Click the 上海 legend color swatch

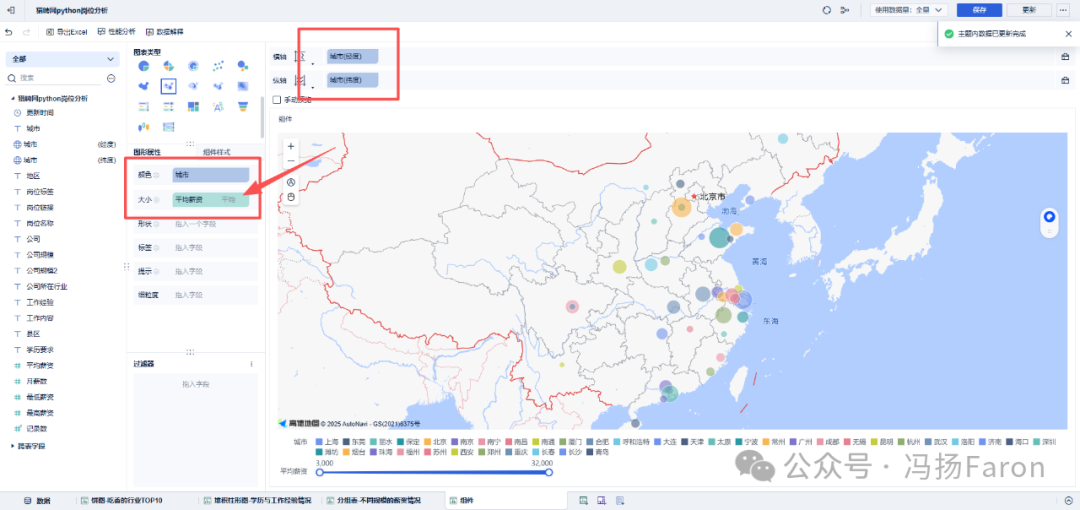point(319,442)
